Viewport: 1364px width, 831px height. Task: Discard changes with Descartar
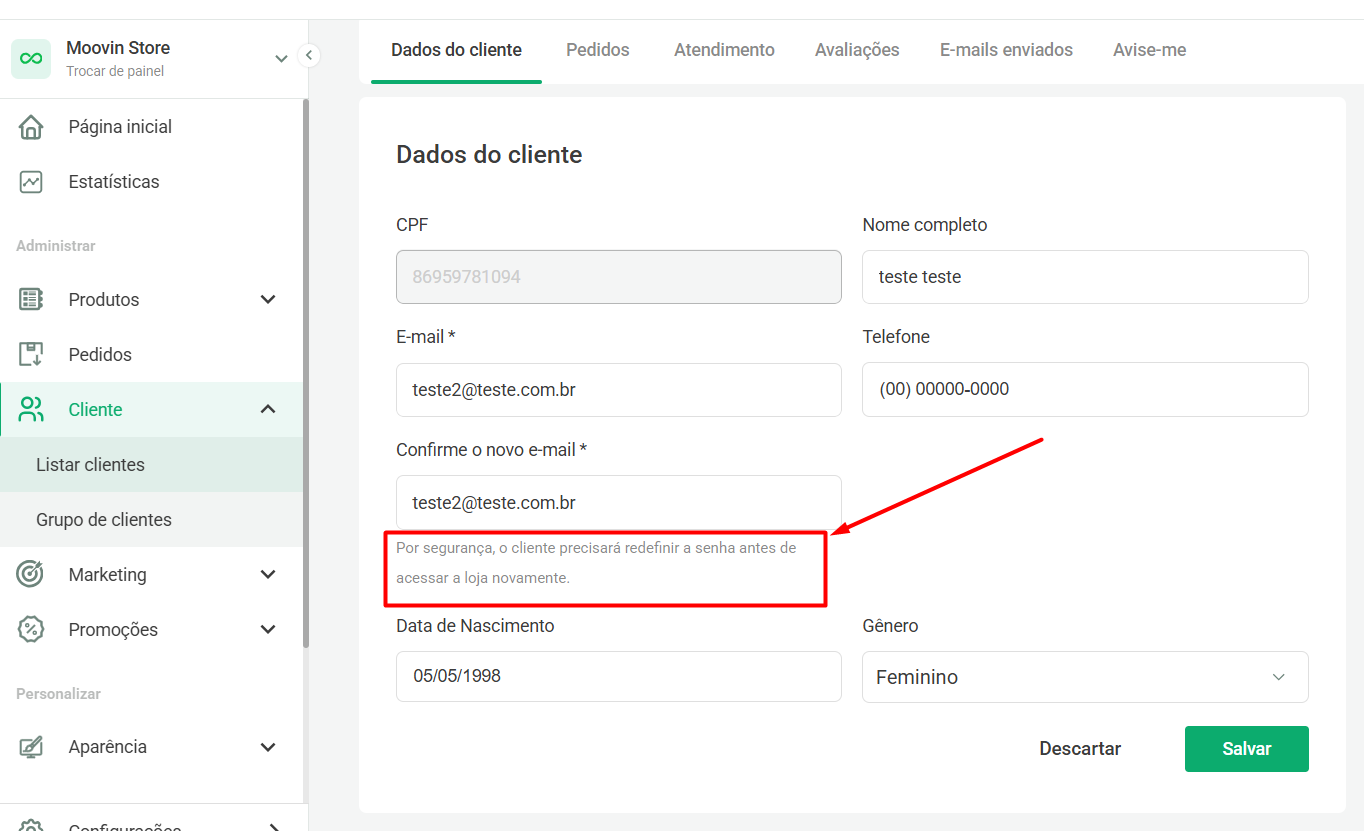(x=1080, y=749)
